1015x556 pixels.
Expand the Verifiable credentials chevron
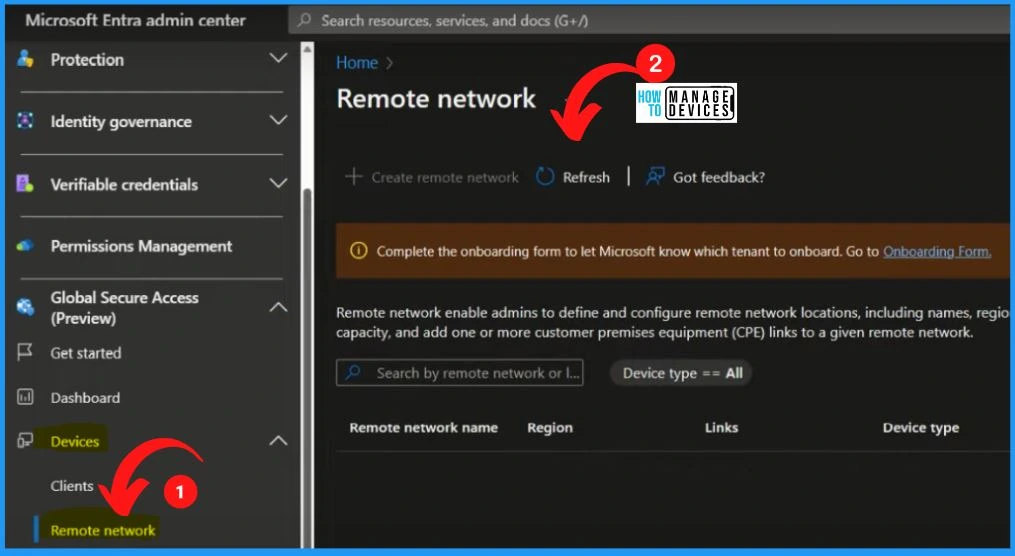(278, 183)
